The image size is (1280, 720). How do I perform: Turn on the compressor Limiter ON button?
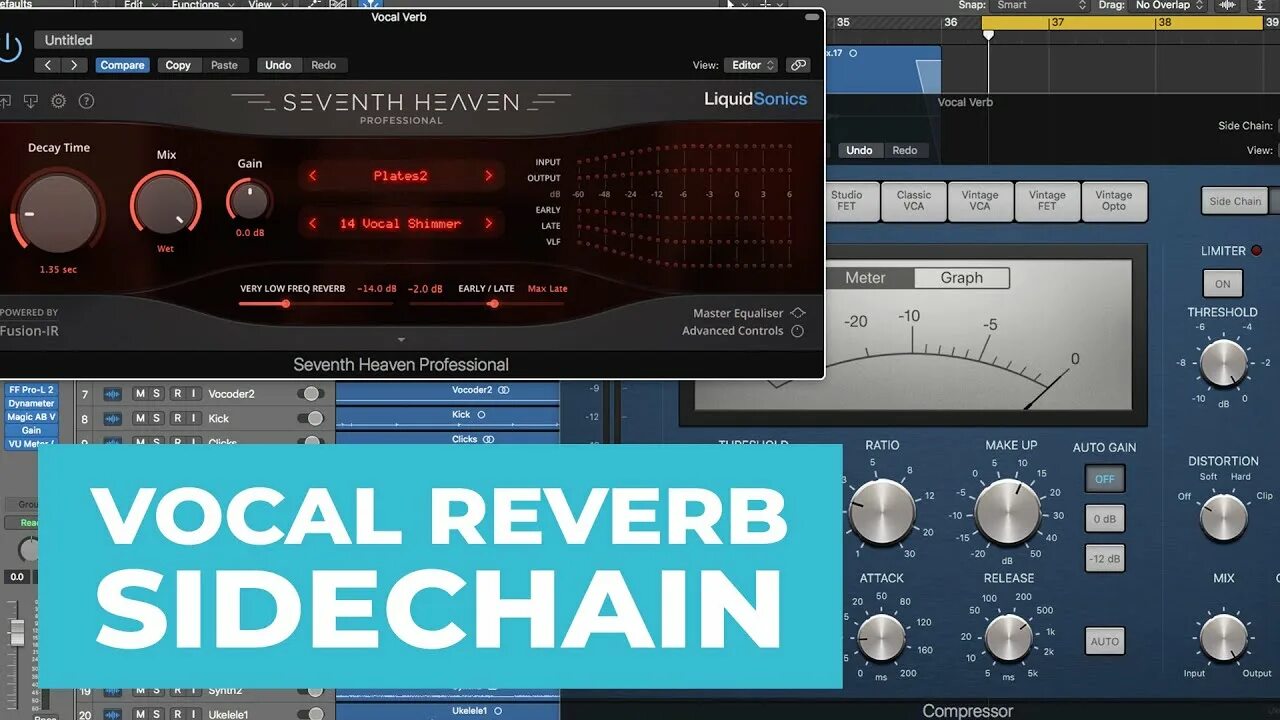click(x=1222, y=284)
